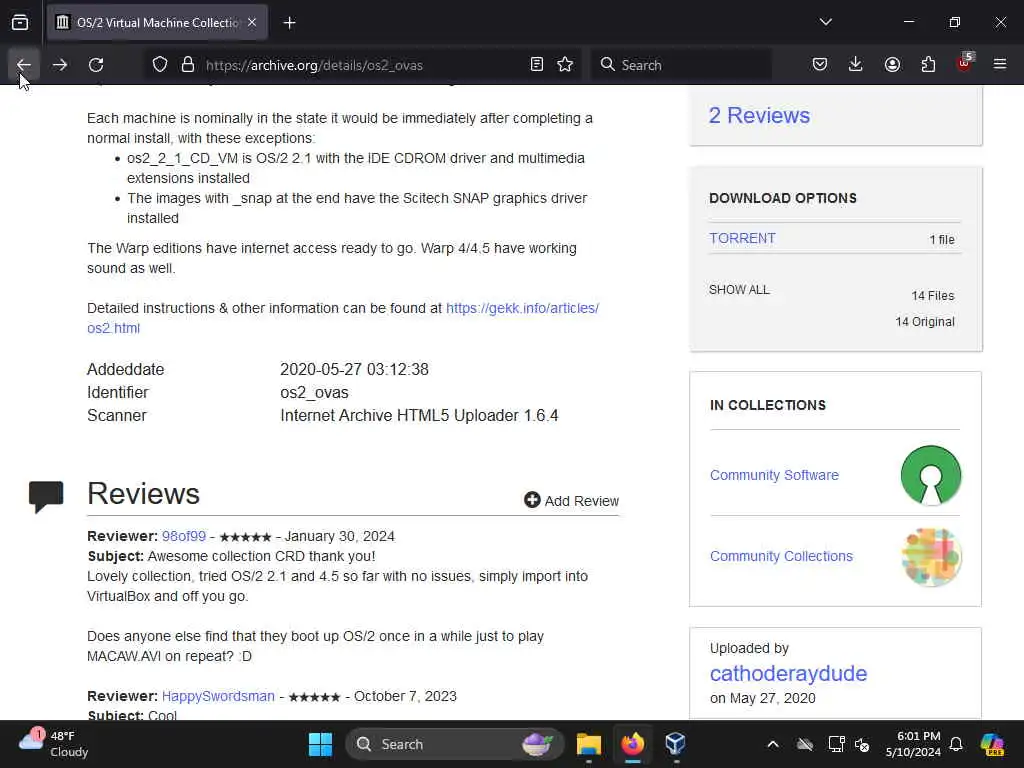The image size is (1024, 768).
Task: Open the 14 Files link
Action: tap(933, 296)
